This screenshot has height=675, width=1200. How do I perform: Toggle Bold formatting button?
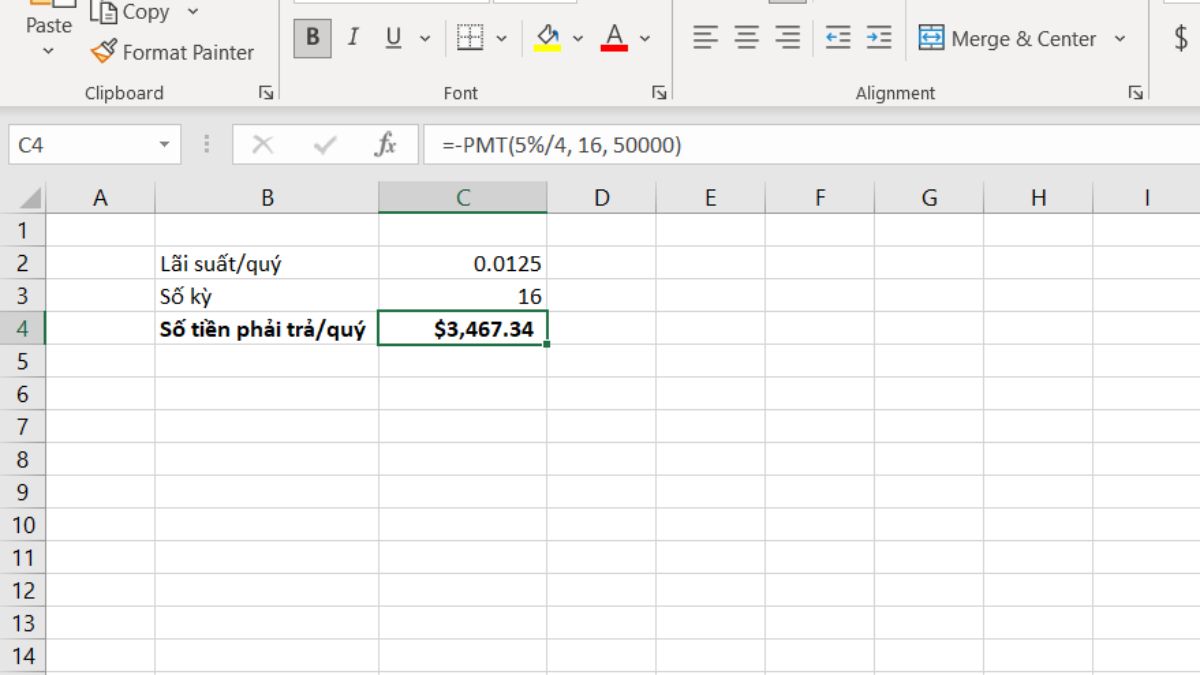pos(313,38)
